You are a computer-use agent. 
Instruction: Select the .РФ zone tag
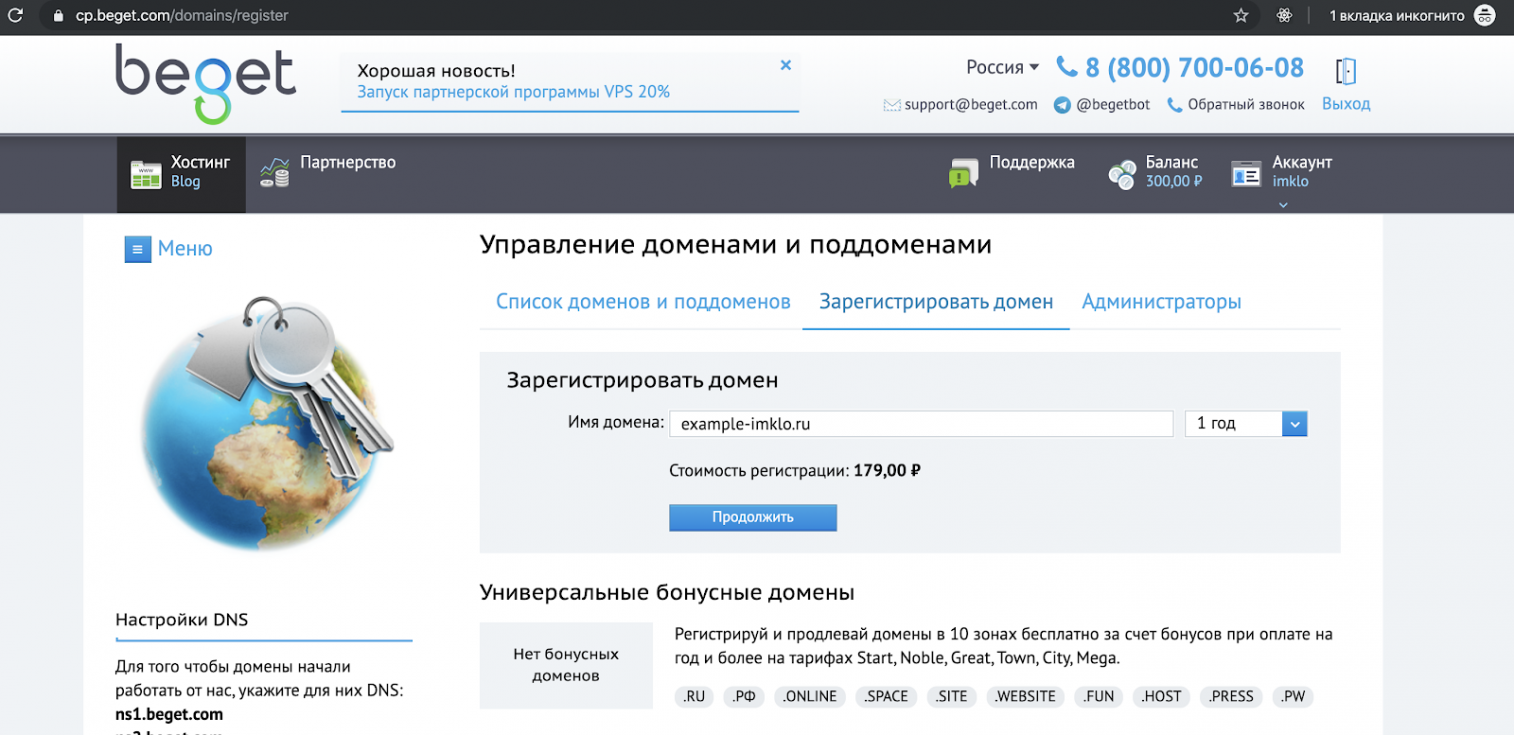(x=744, y=697)
